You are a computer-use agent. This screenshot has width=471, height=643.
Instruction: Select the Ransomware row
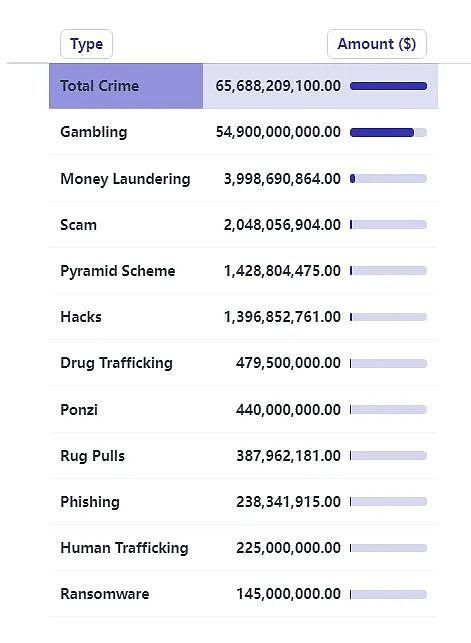pos(243,594)
